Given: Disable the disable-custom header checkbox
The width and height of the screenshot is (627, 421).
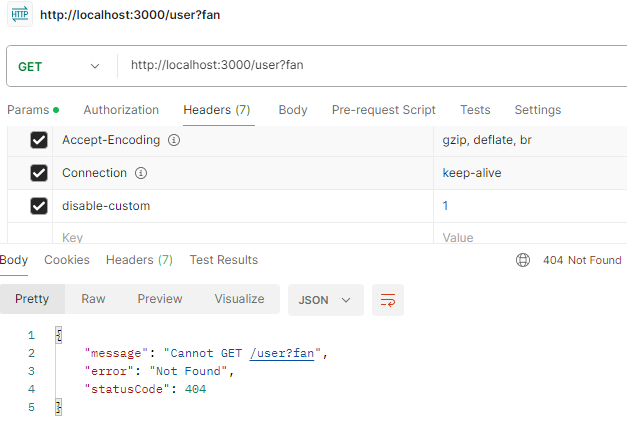Looking at the screenshot, I should click(x=39, y=206).
